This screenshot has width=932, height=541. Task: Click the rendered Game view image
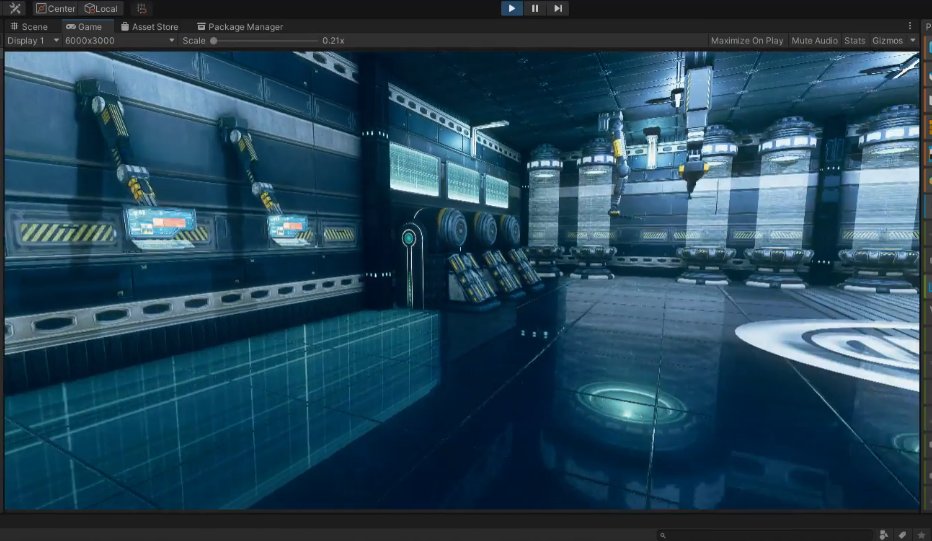click(x=461, y=280)
